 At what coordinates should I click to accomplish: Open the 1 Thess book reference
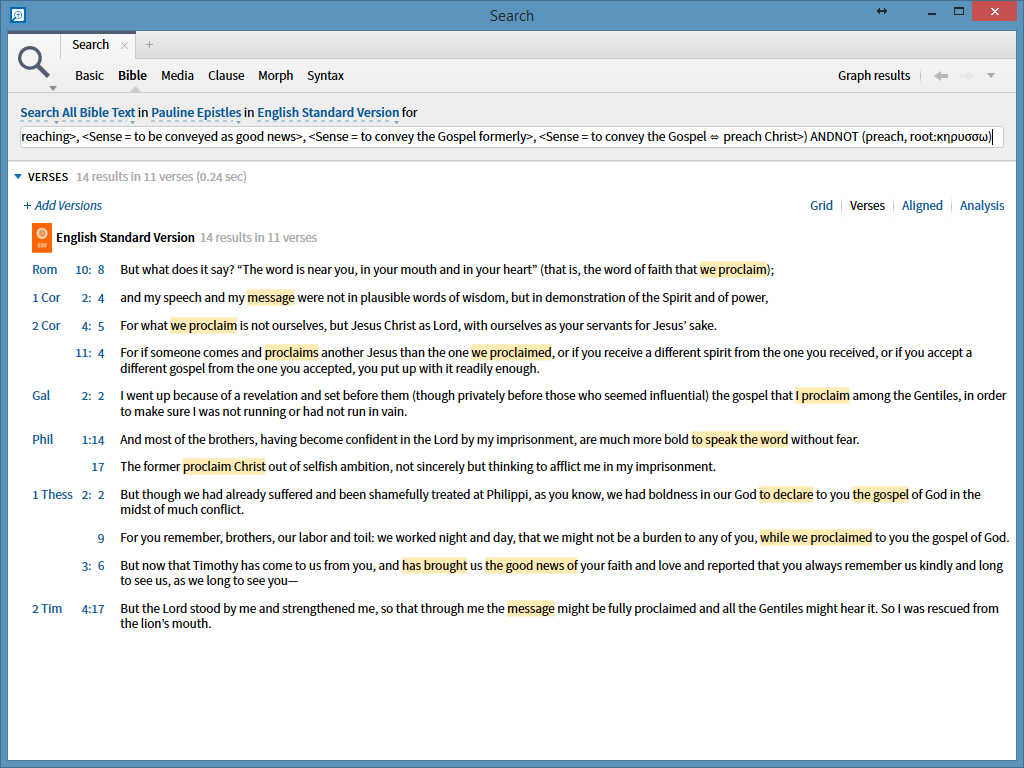(x=52, y=495)
